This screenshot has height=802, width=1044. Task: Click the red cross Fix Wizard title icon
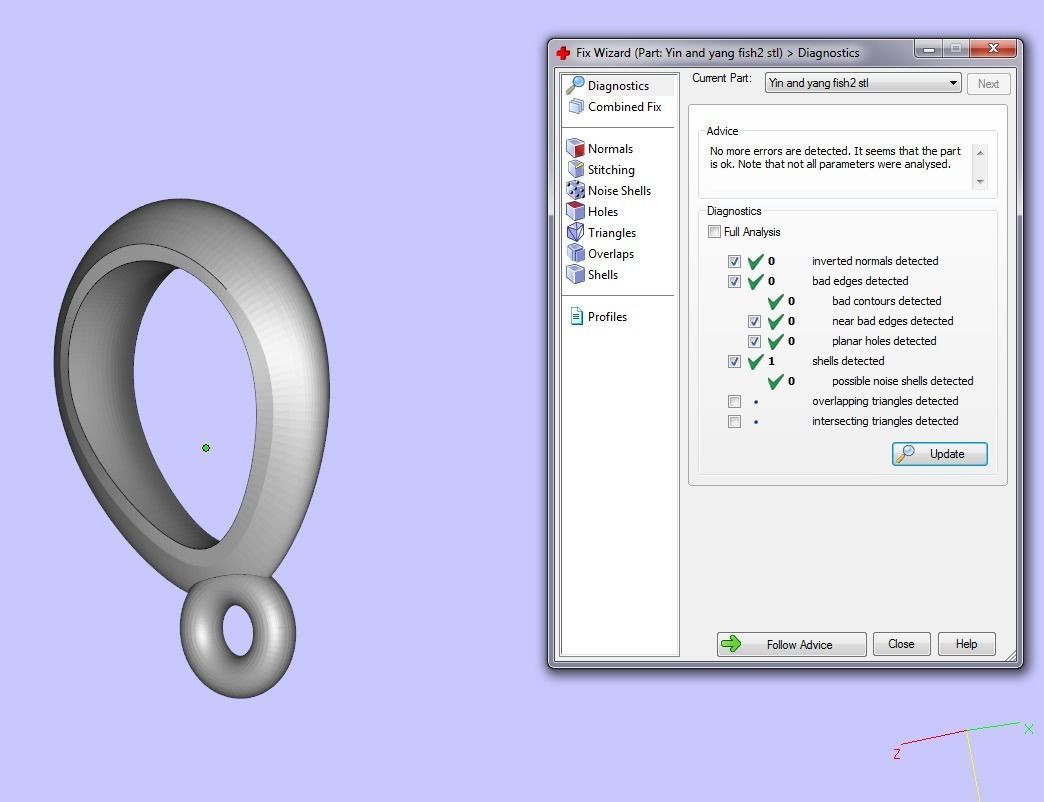(x=563, y=53)
